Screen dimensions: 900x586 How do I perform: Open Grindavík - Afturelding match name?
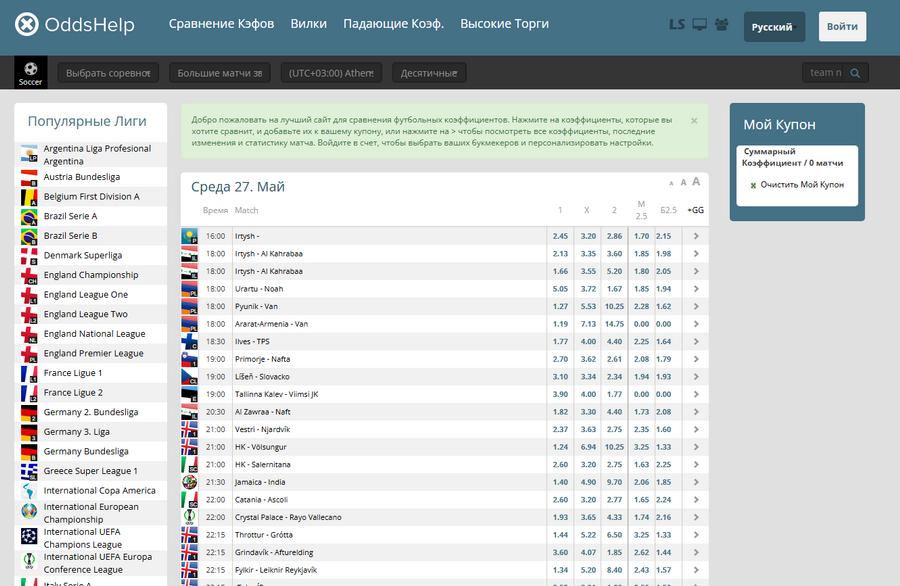(274, 553)
